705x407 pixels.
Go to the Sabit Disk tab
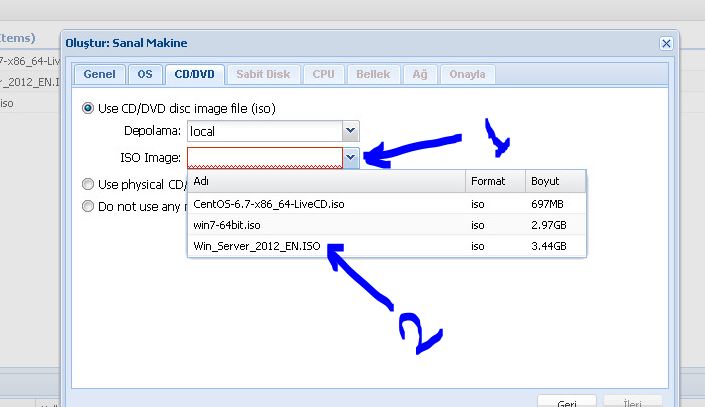(x=263, y=75)
